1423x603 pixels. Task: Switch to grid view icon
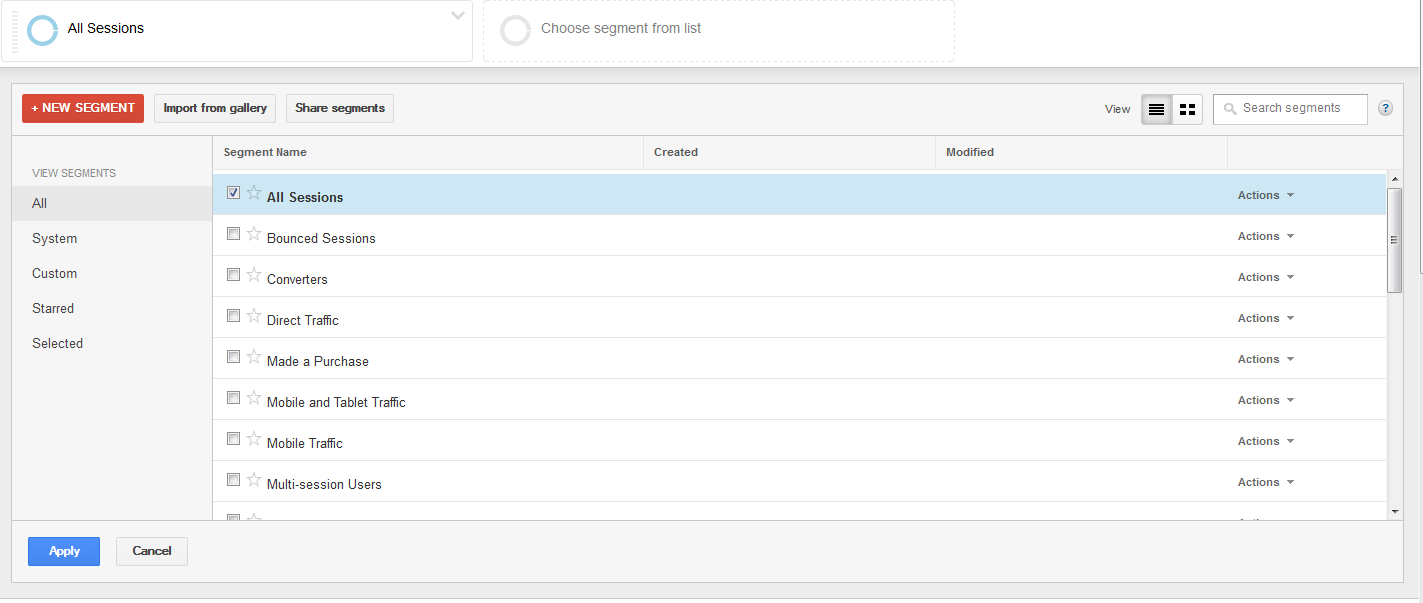coord(1187,109)
